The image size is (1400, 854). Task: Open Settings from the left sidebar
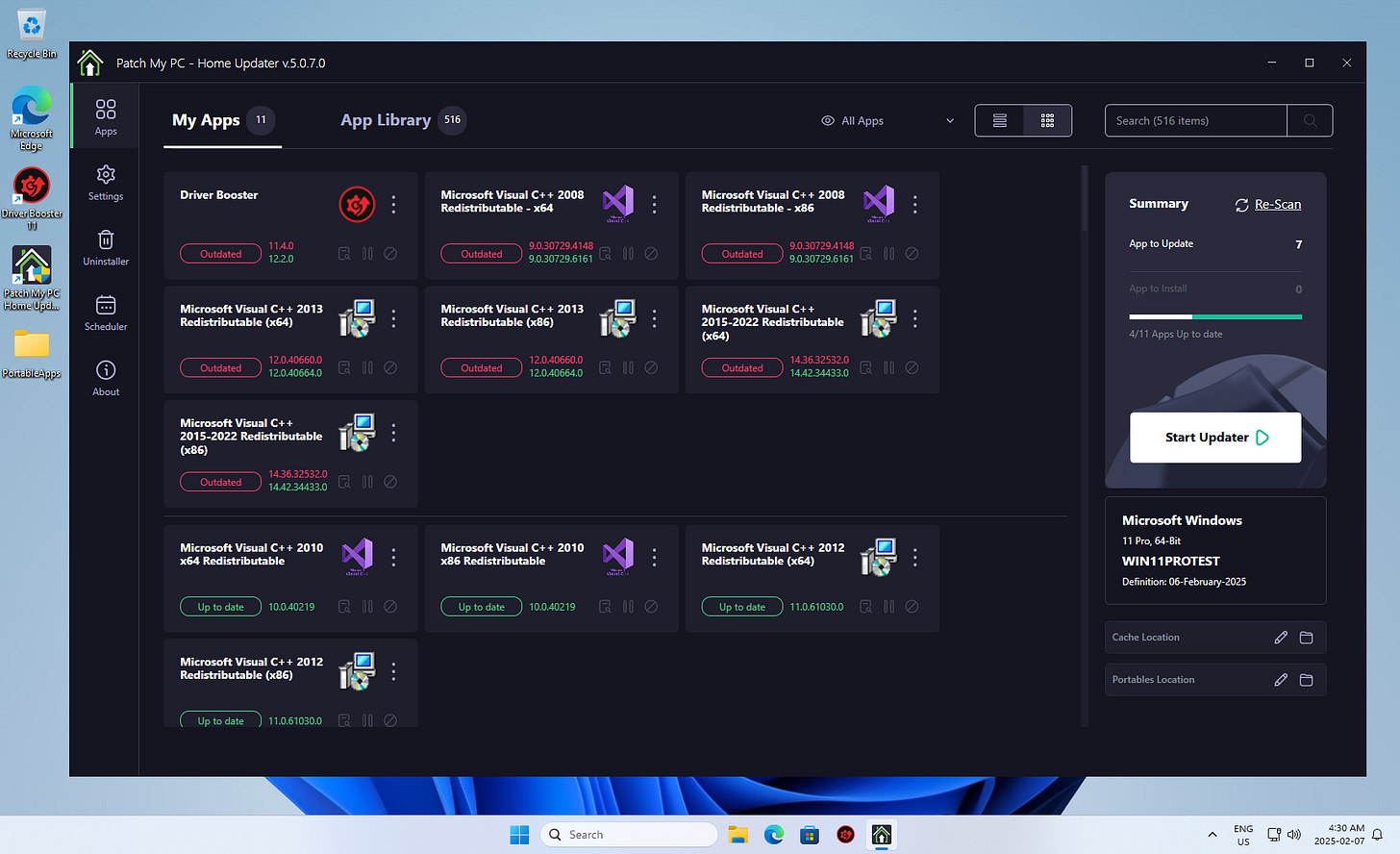(106, 182)
